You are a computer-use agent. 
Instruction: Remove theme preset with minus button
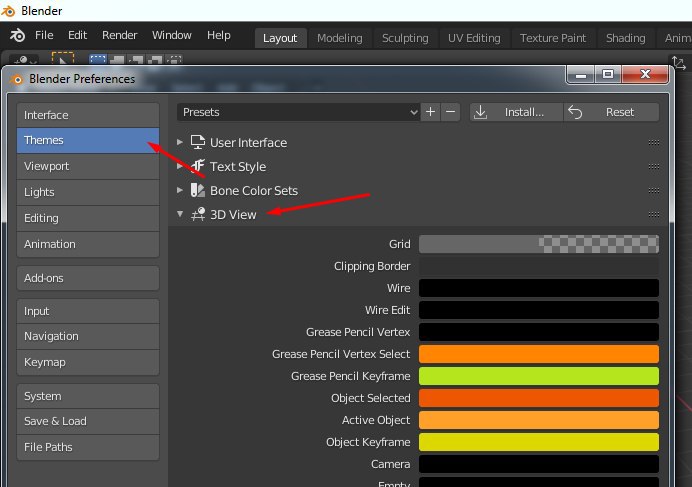450,112
